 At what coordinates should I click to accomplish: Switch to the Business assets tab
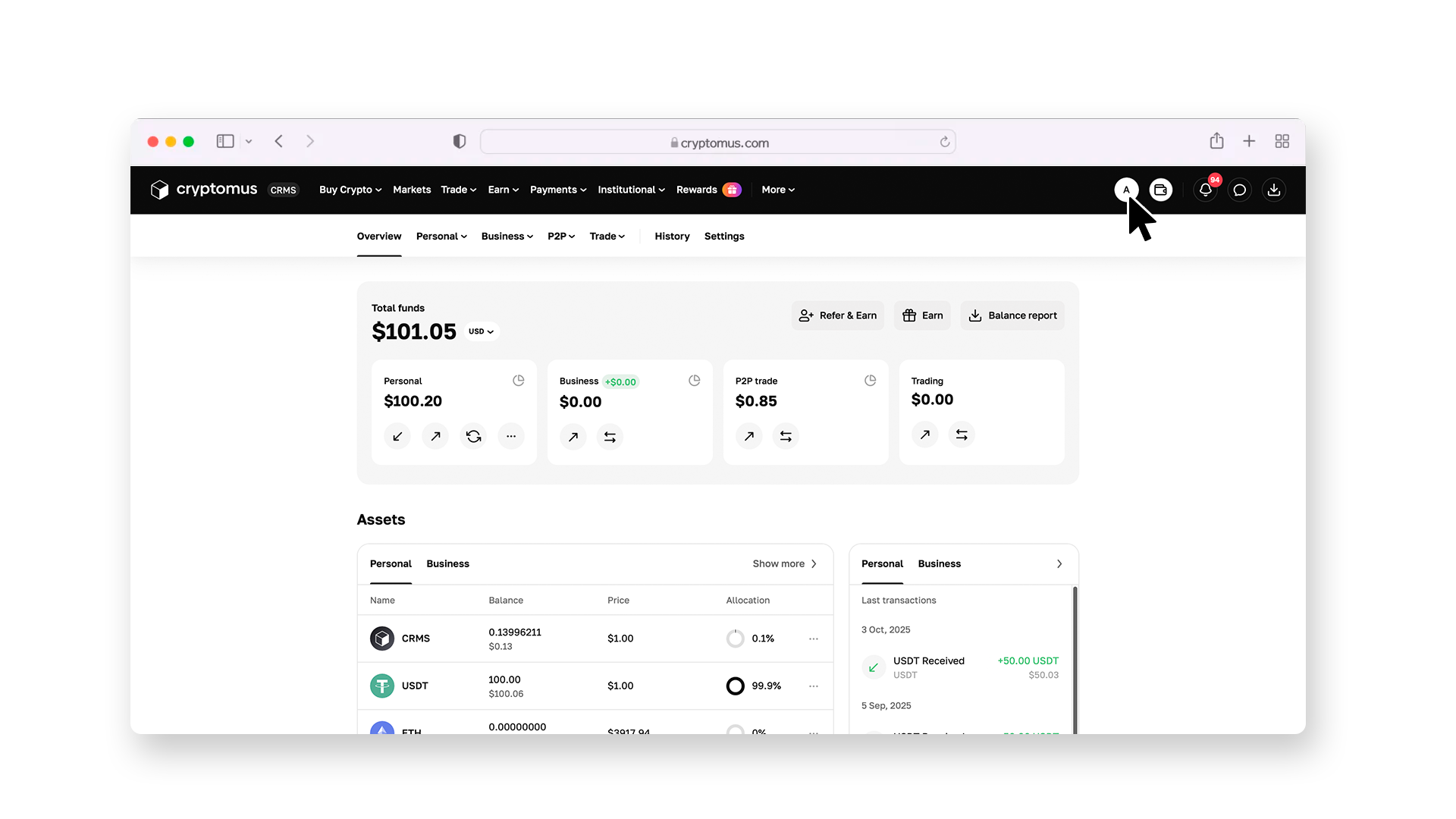447,563
